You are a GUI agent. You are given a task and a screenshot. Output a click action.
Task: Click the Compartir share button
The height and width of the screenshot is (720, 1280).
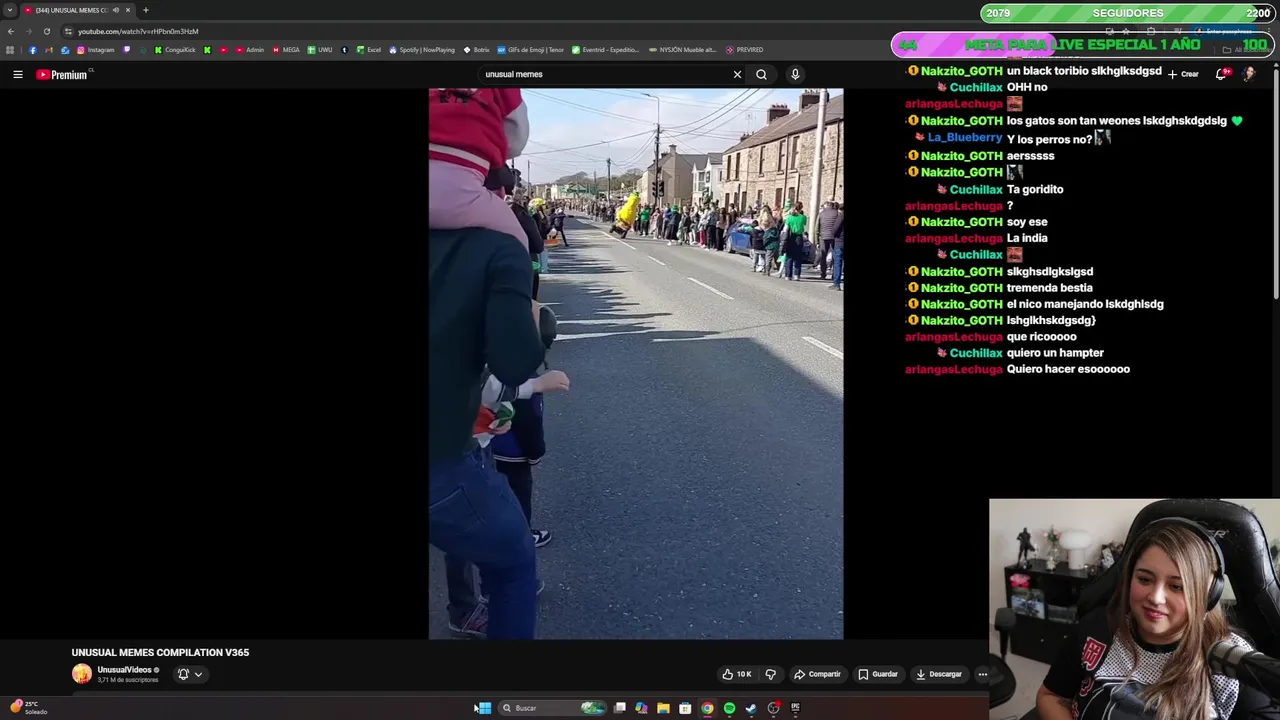(x=817, y=674)
